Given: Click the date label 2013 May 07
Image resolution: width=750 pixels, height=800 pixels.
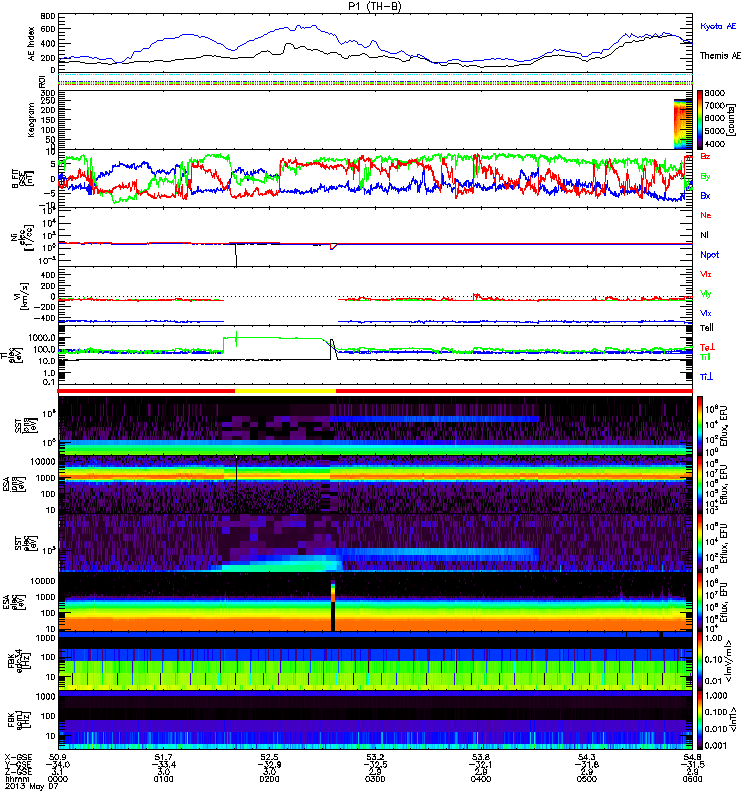Looking at the screenshot, I should pyautogui.click(x=32, y=787).
